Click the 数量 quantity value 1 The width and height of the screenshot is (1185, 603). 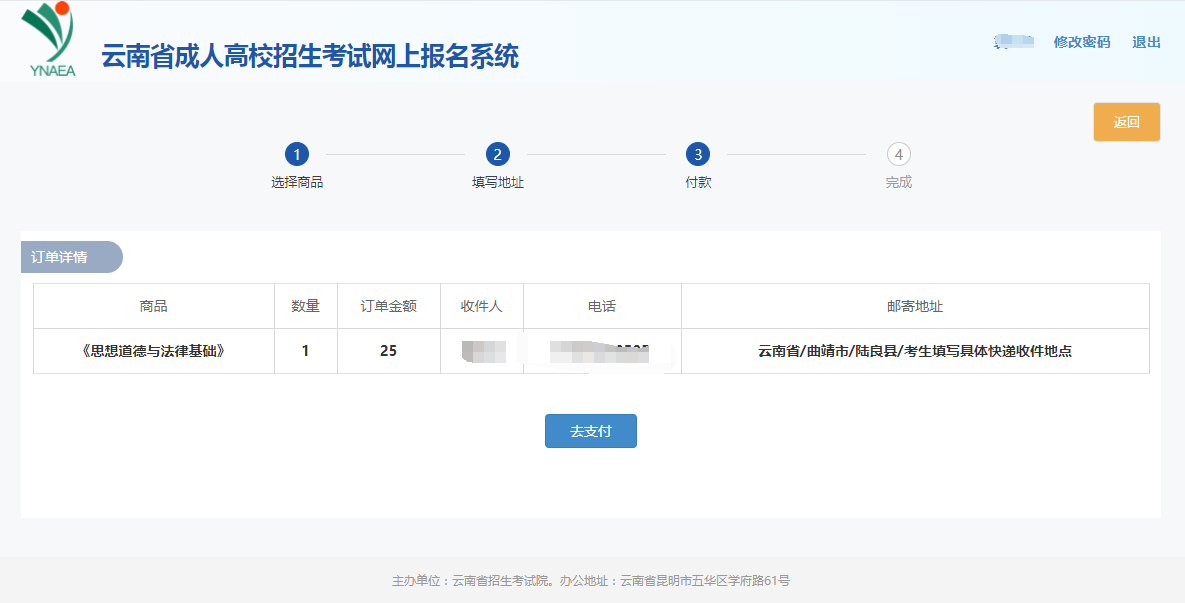306,351
